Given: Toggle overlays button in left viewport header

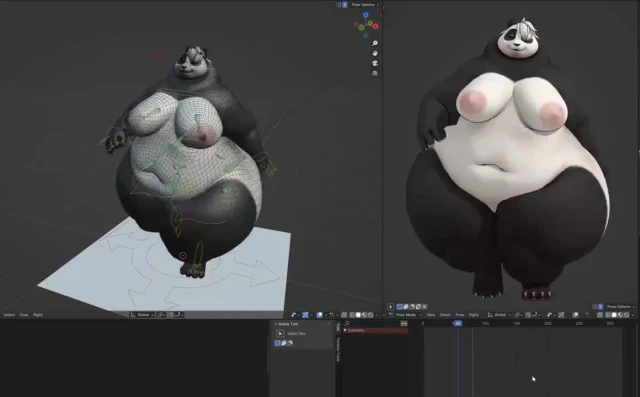Looking at the screenshot, I should click(320, 315).
